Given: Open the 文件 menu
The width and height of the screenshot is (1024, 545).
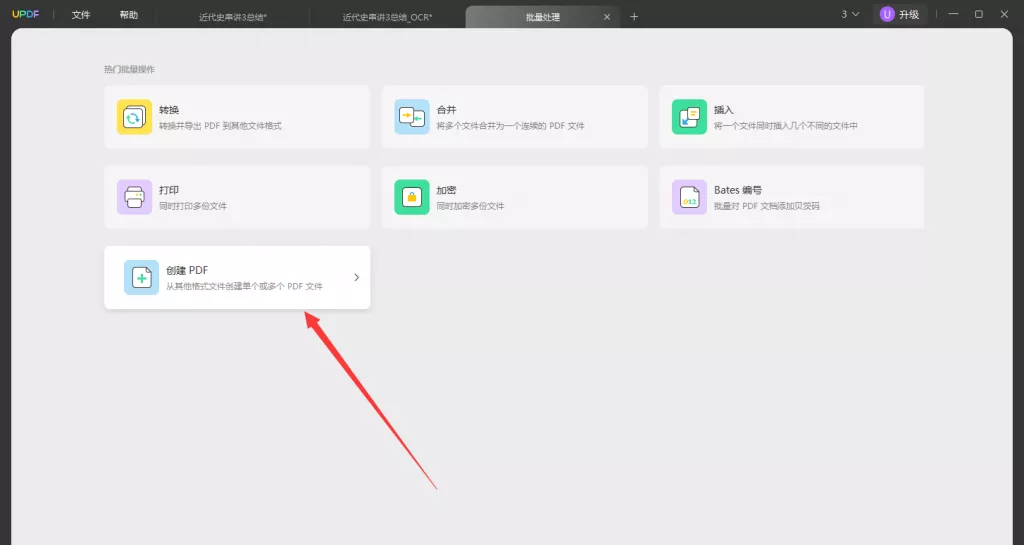Looking at the screenshot, I should tap(81, 14).
